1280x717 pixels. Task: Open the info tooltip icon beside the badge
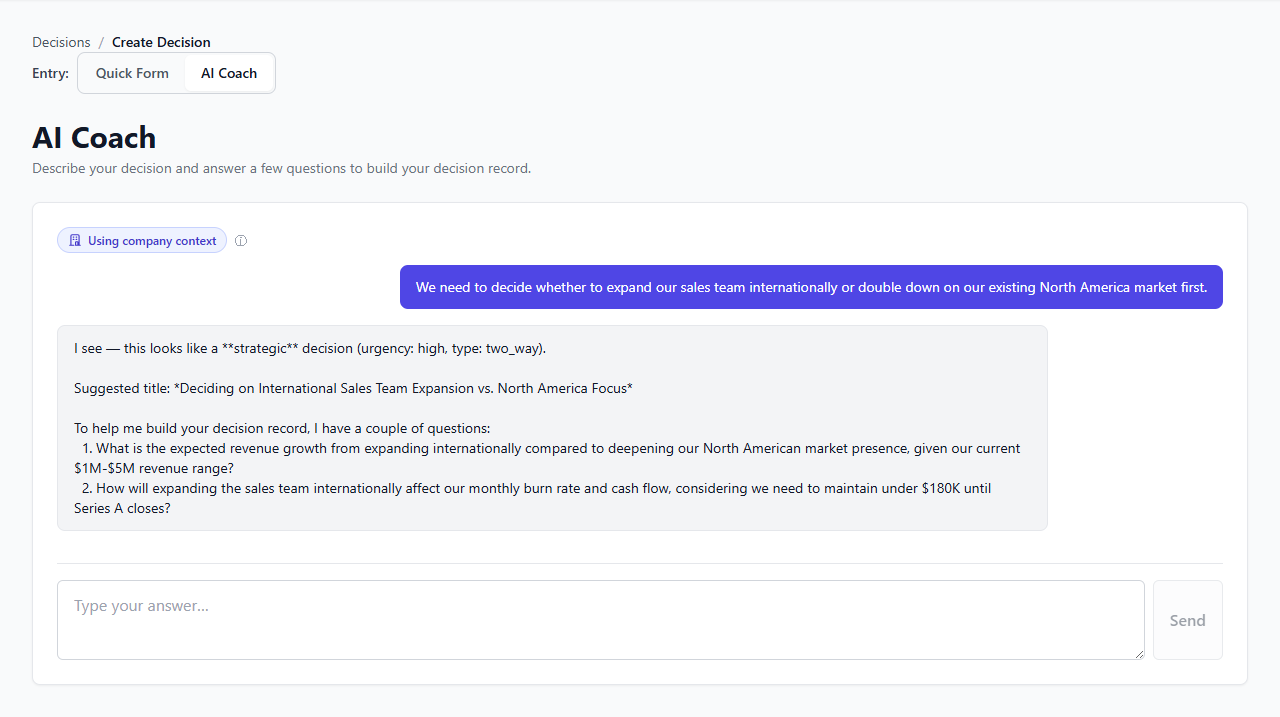[240, 240]
